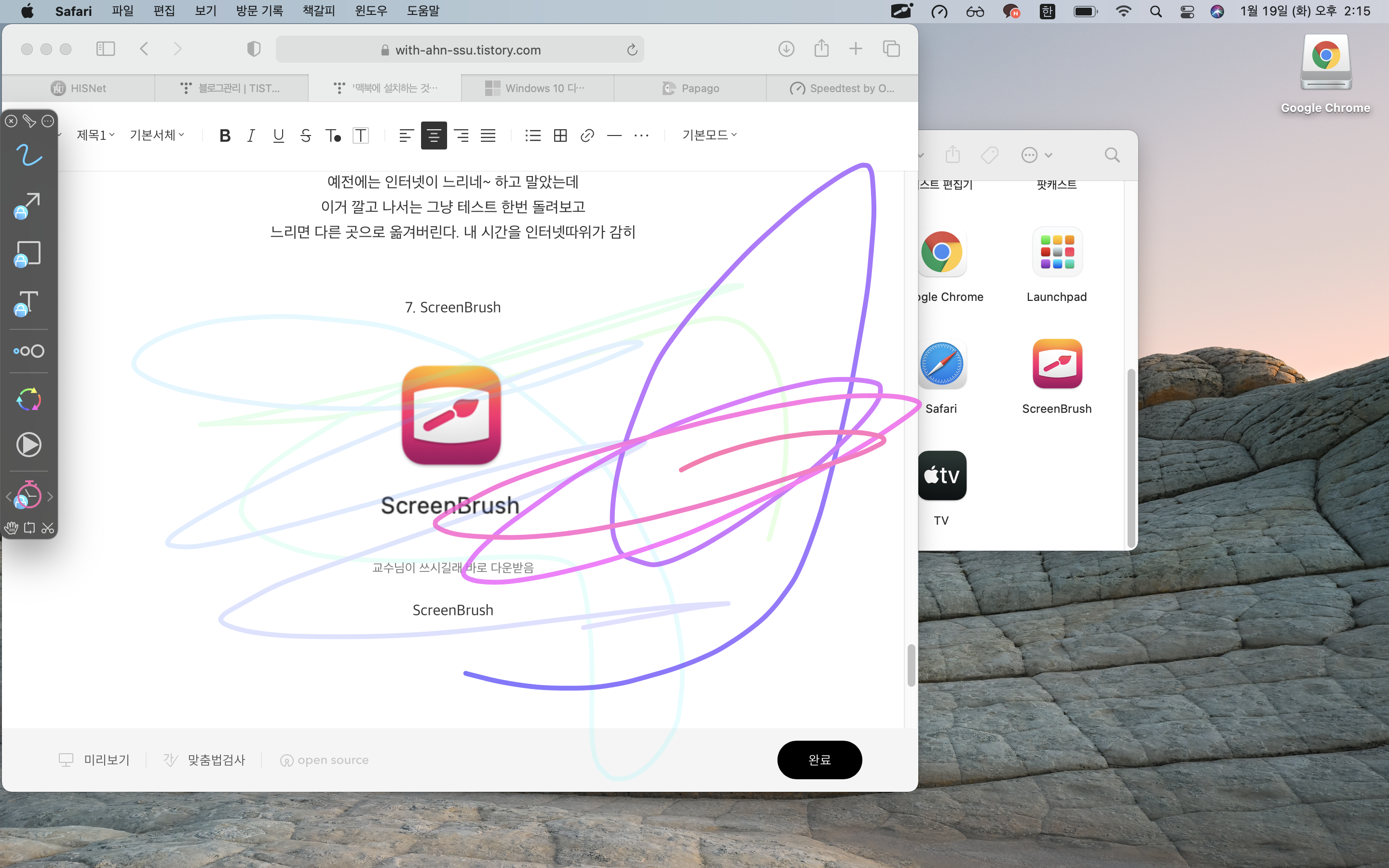The width and height of the screenshot is (1389, 868).
Task: Click the black 완료 button
Action: click(x=819, y=759)
